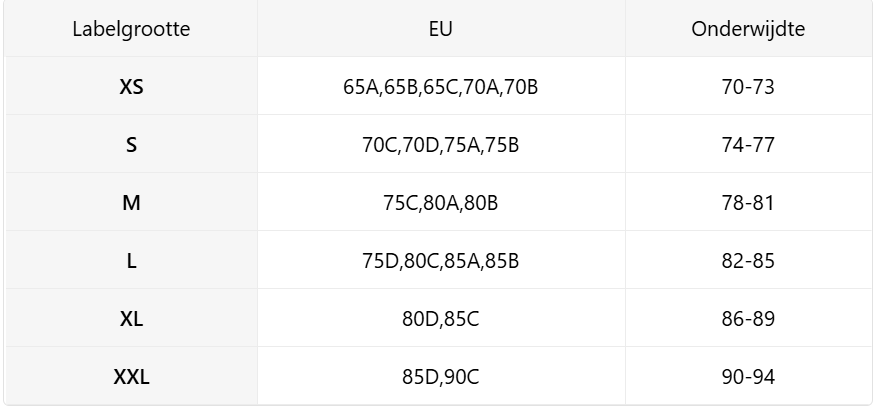This screenshot has height=407, width=877.
Task: Select the 78-81 Onderwijdte value
Action: (748, 203)
